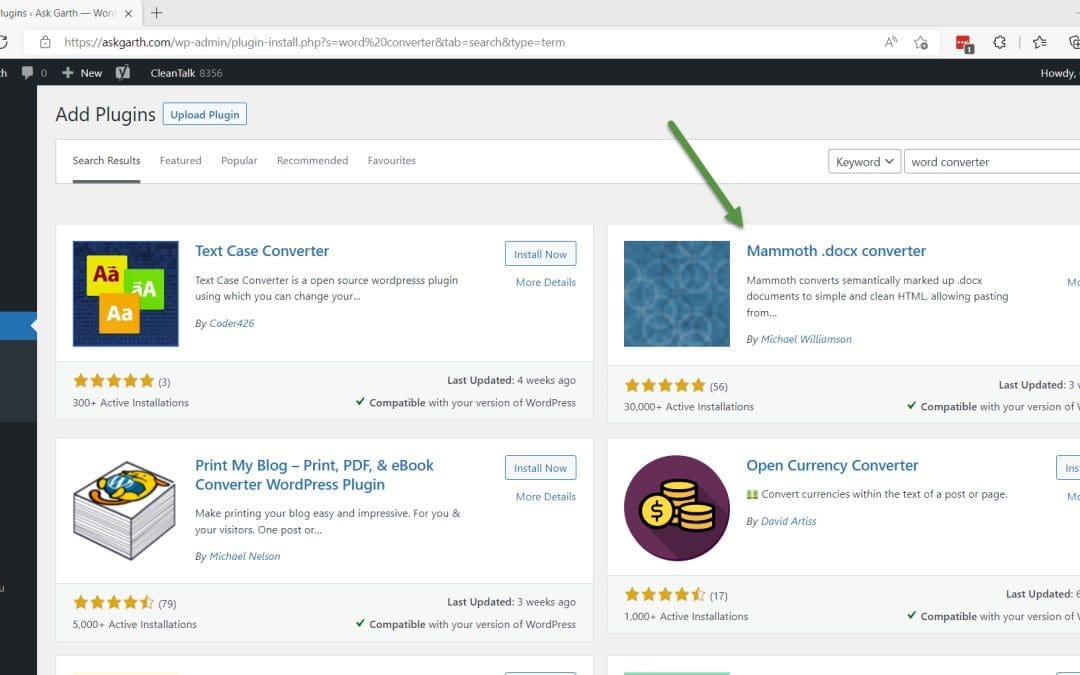This screenshot has width=1080, height=675.
Task: Open author link David Artiss
Action: (788, 521)
